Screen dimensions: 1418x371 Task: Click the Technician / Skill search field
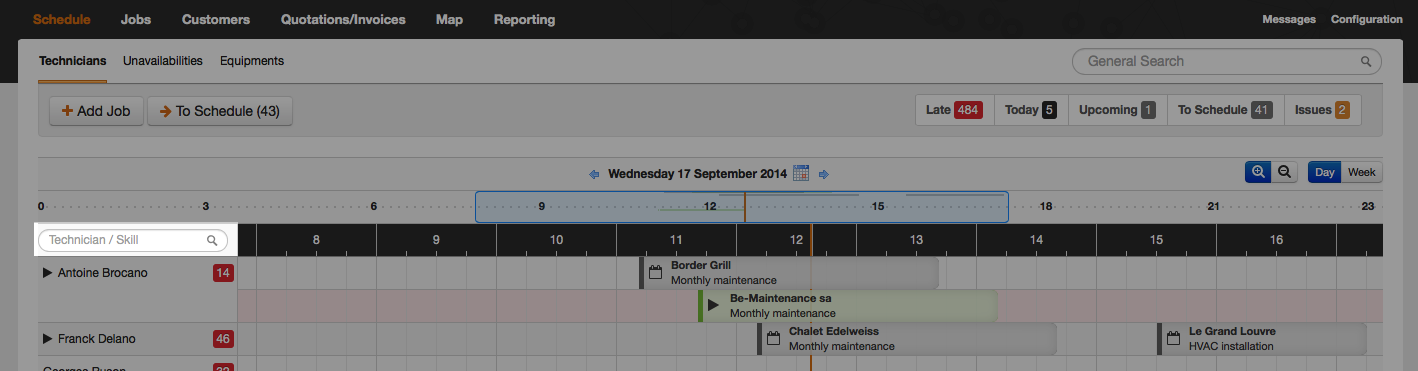point(133,240)
